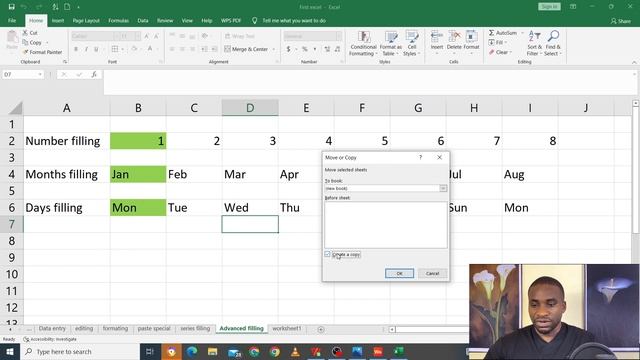The height and width of the screenshot is (360, 640).
Task: Click the Save icon in quick access toolbar
Action: [x=11, y=7]
